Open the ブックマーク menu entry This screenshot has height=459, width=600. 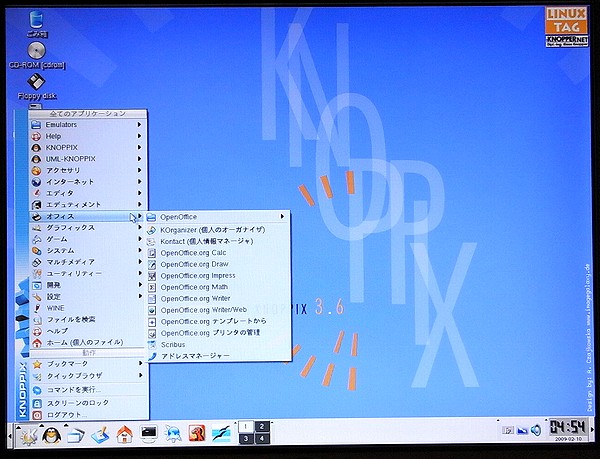tap(88, 364)
